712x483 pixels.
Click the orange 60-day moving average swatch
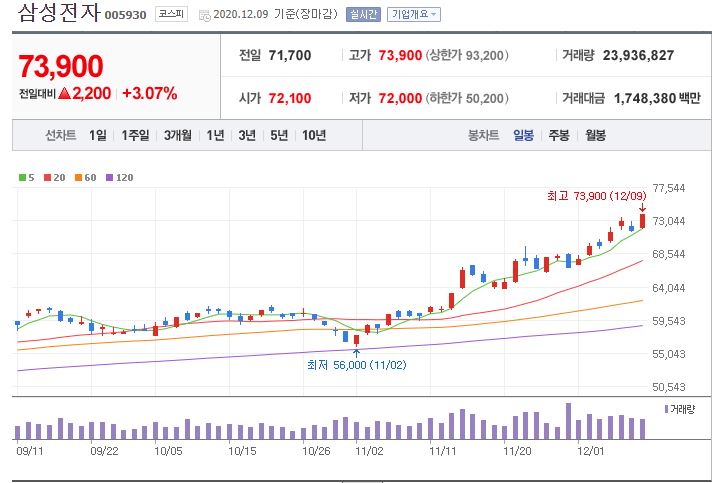pyautogui.click(x=79, y=177)
